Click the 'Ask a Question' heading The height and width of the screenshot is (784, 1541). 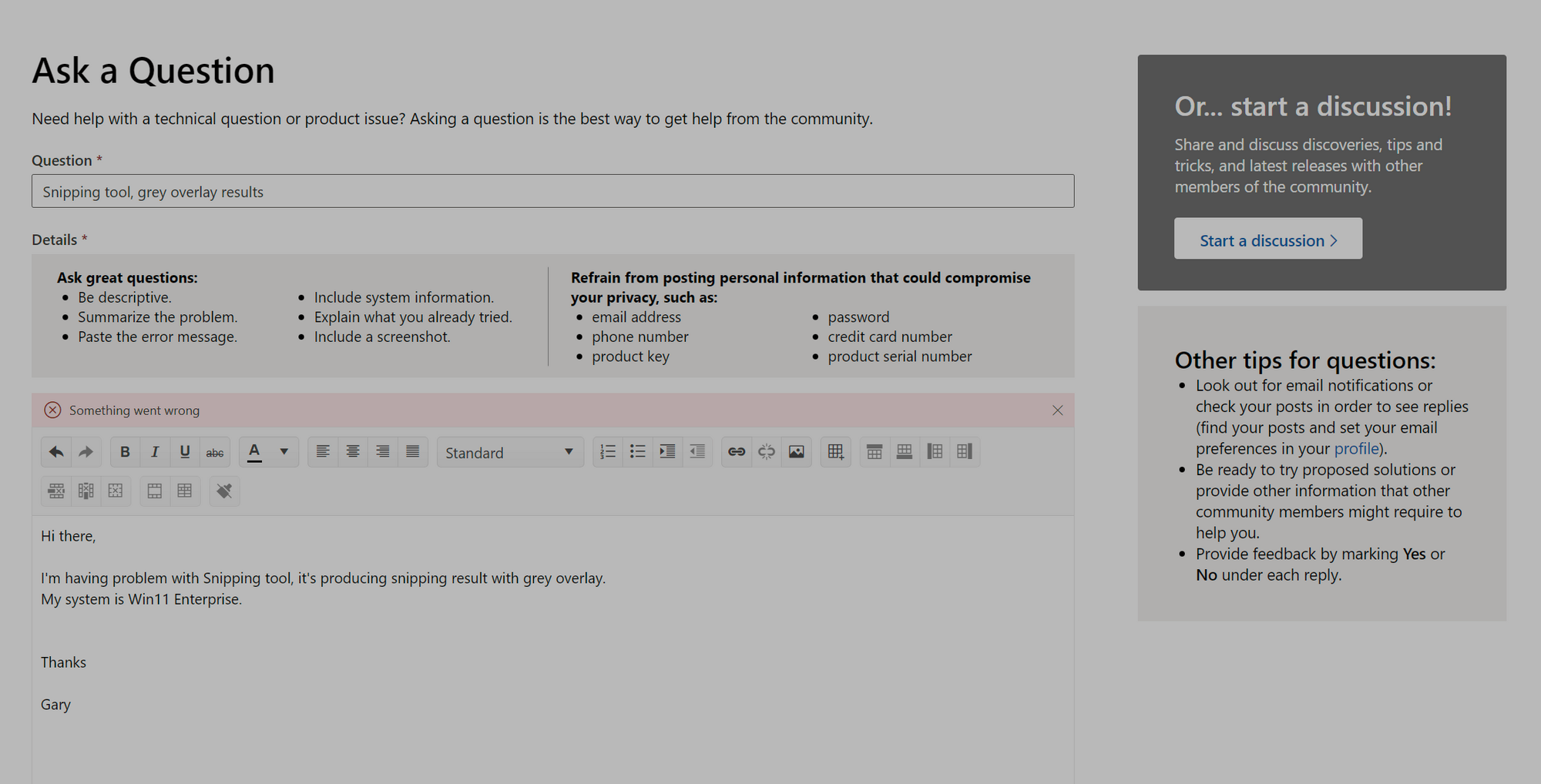pos(153,71)
